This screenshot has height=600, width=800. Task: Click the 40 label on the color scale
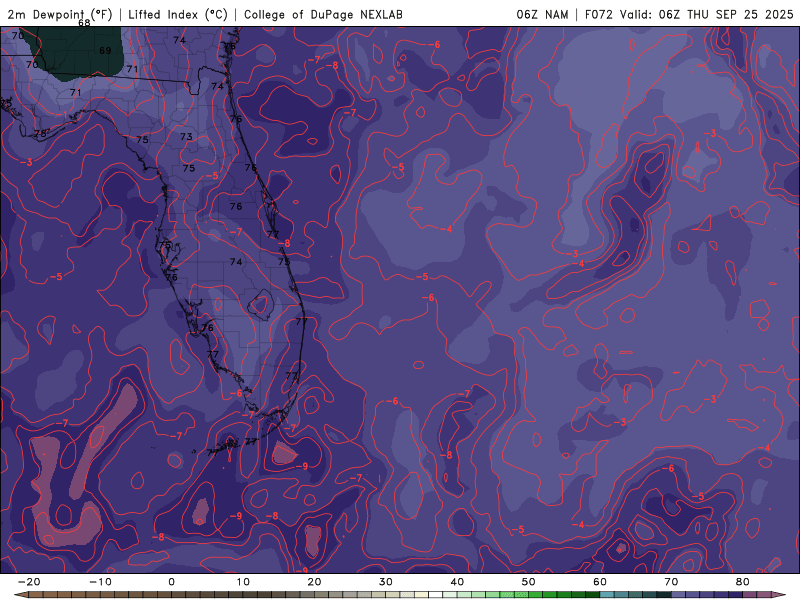(x=457, y=582)
